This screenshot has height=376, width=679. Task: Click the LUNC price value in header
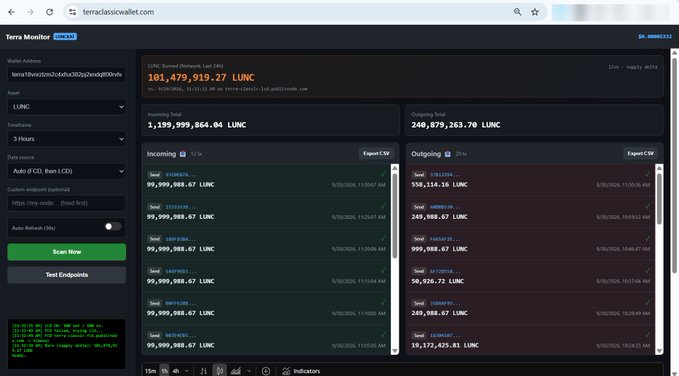(x=655, y=36)
